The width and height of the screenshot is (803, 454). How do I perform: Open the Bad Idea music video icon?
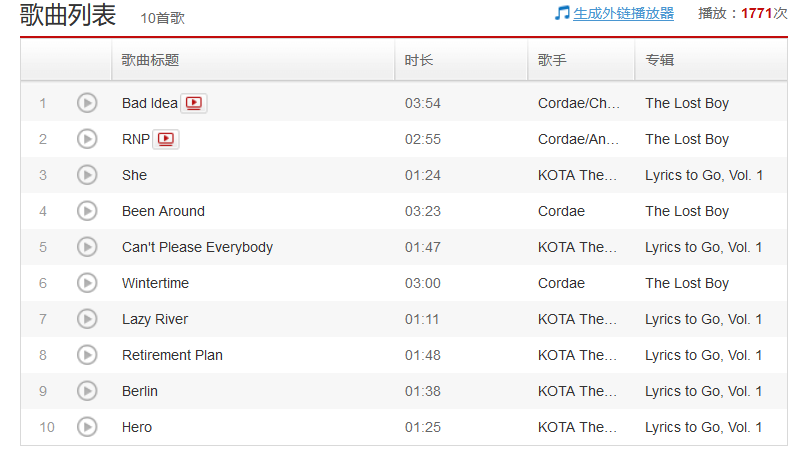194,103
